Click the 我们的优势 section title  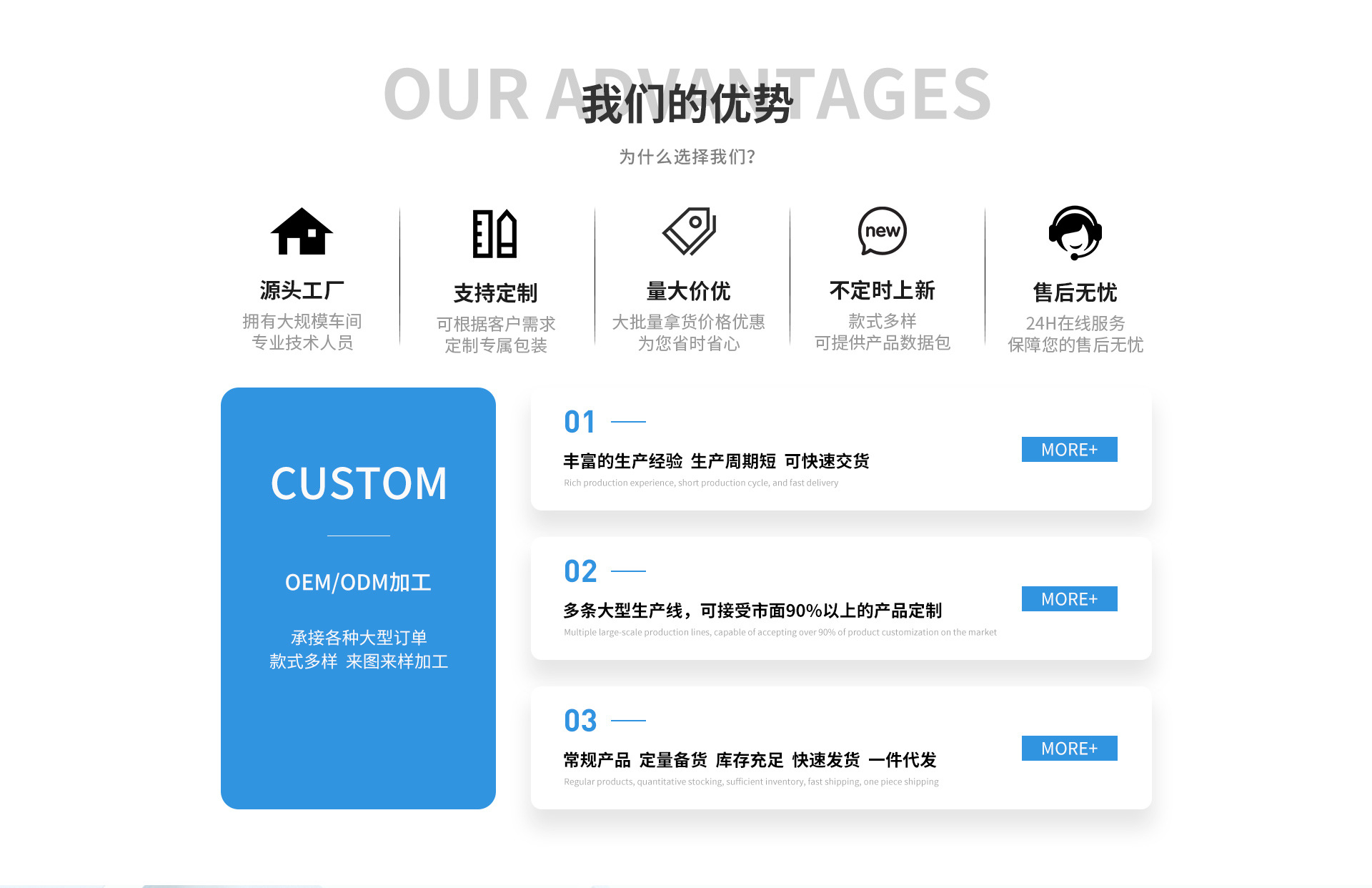[687, 104]
